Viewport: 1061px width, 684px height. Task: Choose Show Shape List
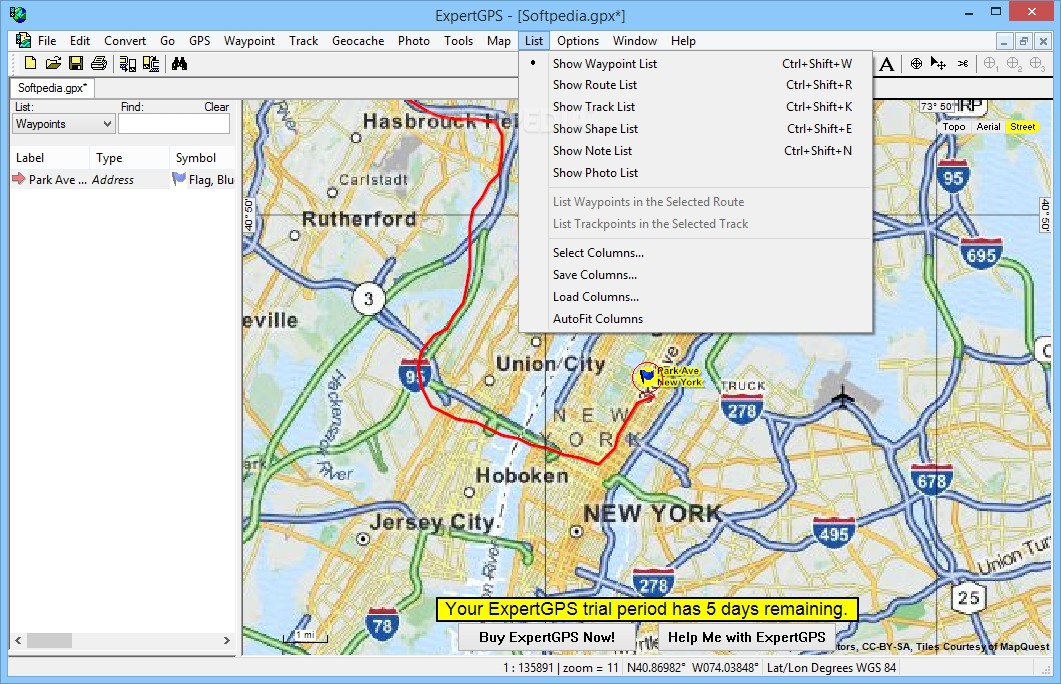click(696, 129)
